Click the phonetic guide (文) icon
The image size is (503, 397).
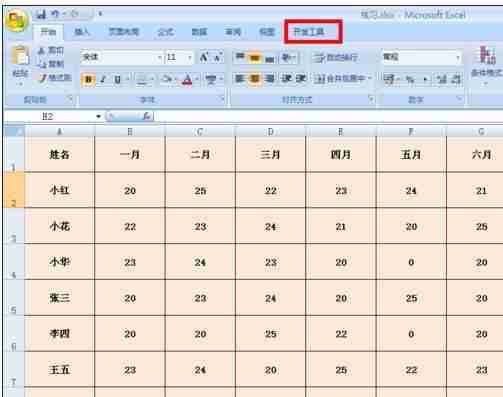(210, 79)
